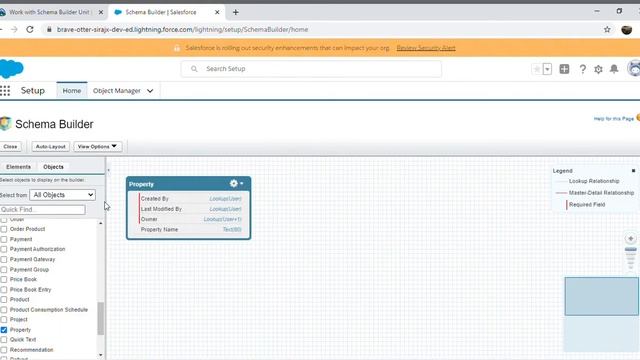Check the Payment Gateway checkbox

4,259
